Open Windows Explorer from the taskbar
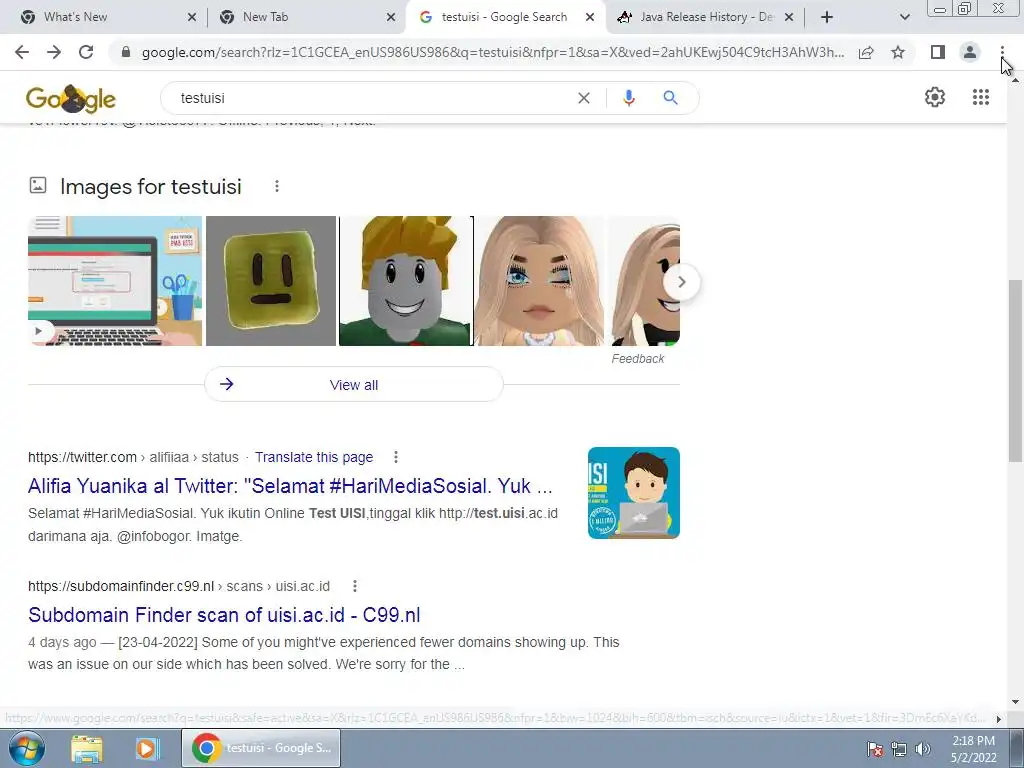The image size is (1024, 768). [x=87, y=748]
